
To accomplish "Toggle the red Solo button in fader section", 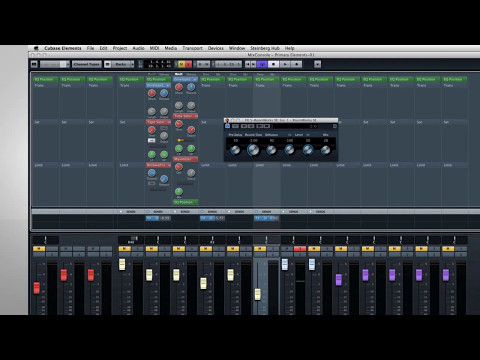I will point(300,249).
